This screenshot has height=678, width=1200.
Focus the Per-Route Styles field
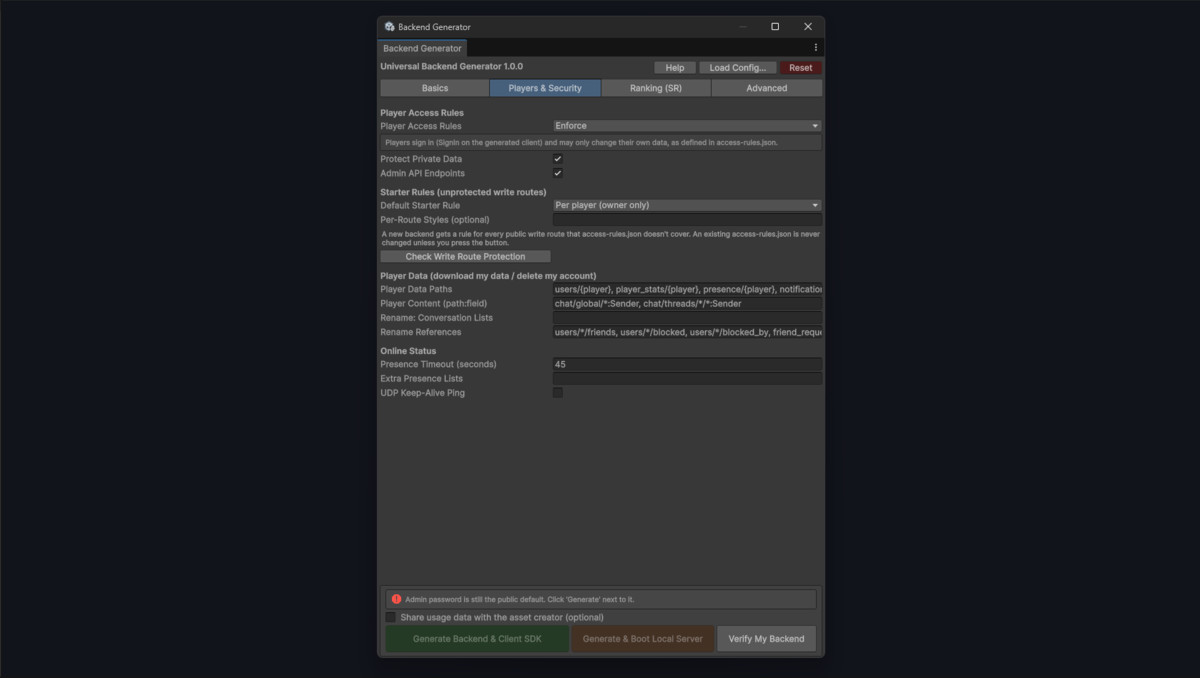pyautogui.click(x=687, y=219)
